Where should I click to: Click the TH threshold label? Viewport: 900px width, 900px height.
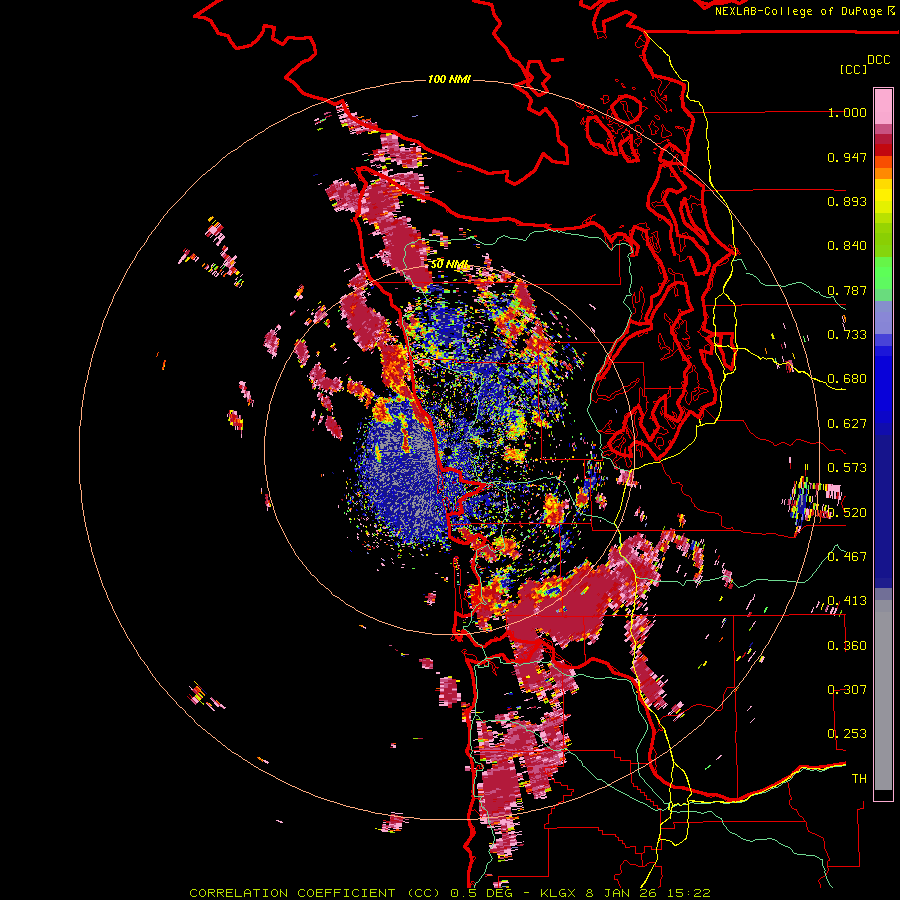tap(859, 779)
